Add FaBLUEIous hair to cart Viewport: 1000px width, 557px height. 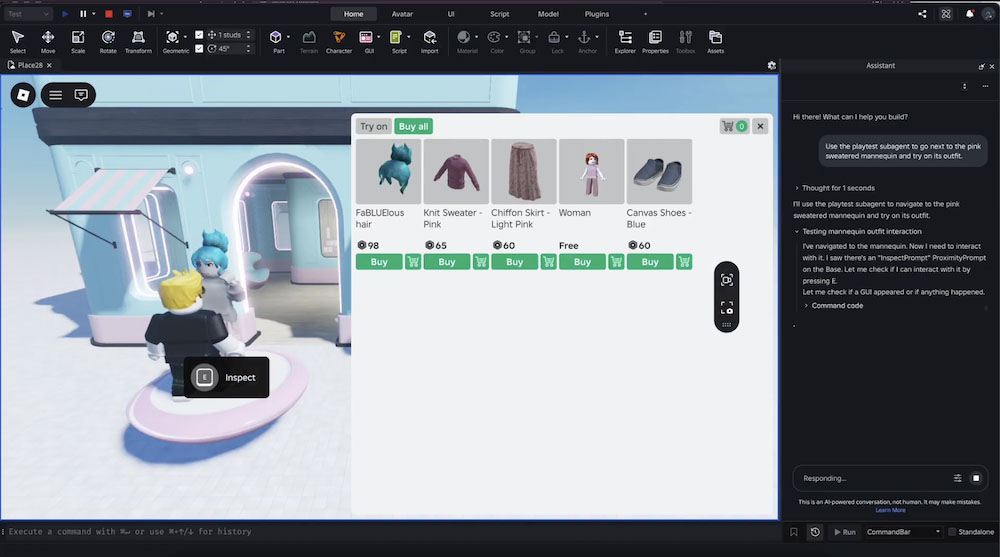tap(413, 262)
